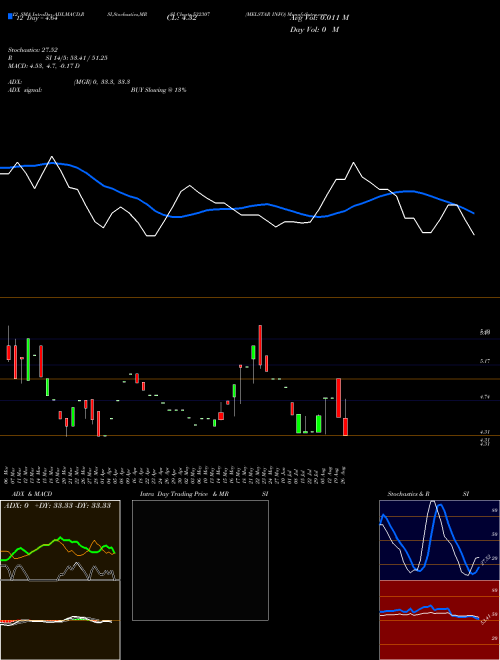Click the 'Day Vol: 0 M' label
Viewport: 500px width, 660px height.
314,30
